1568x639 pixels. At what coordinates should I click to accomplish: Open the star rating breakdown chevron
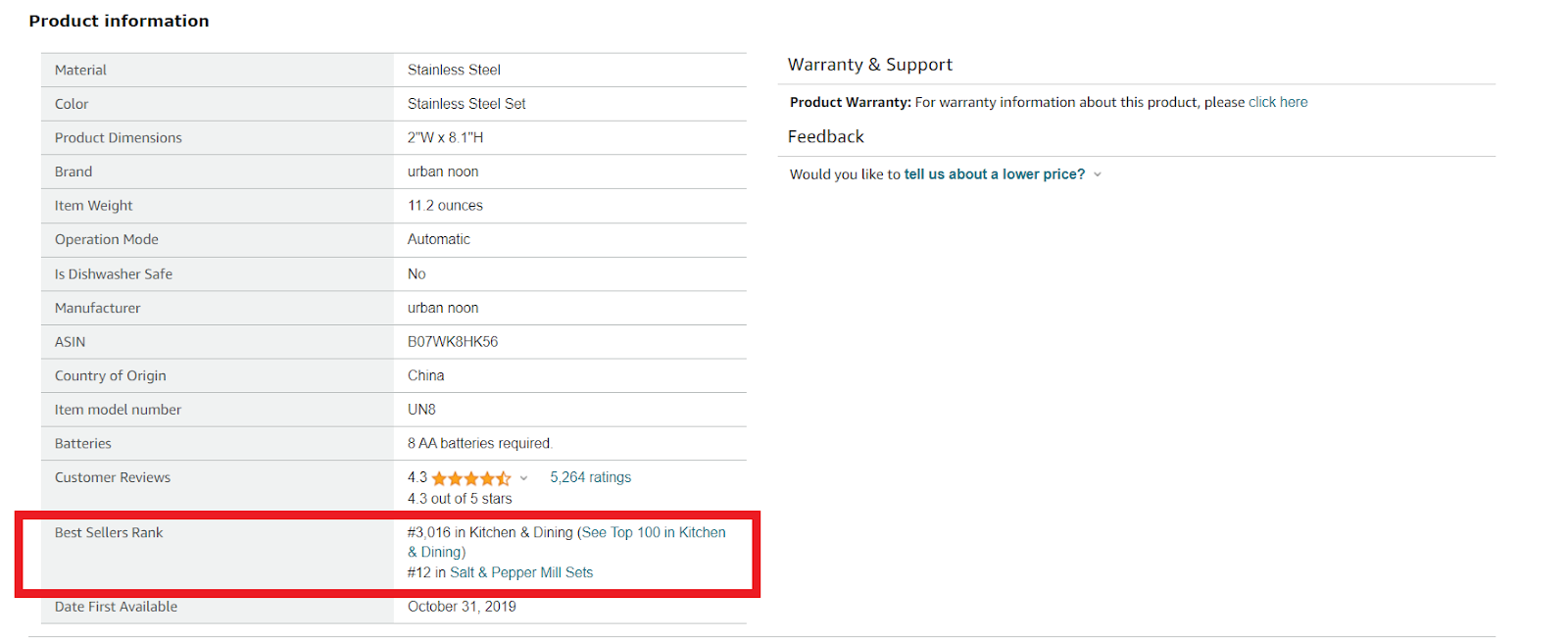coord(523,478)
